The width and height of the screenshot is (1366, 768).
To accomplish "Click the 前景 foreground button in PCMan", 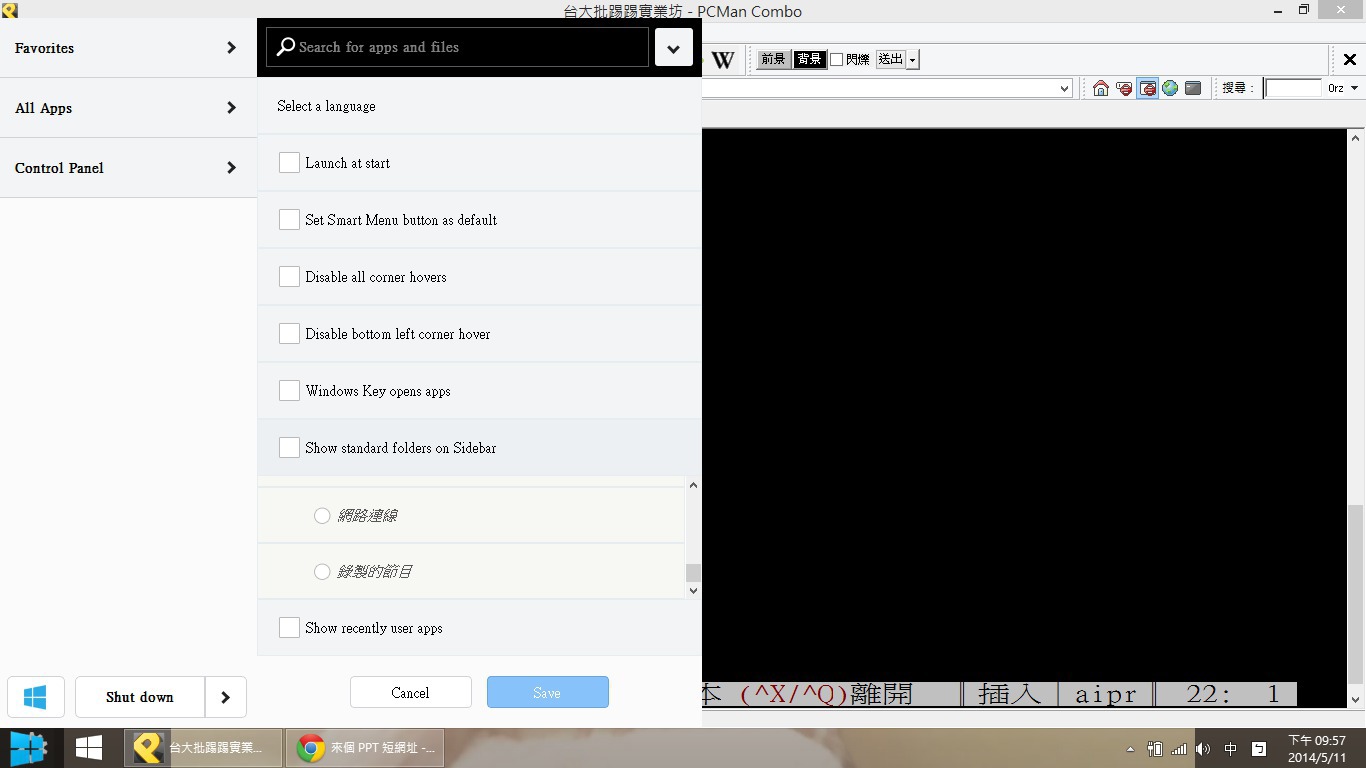I will pos(773,59).
